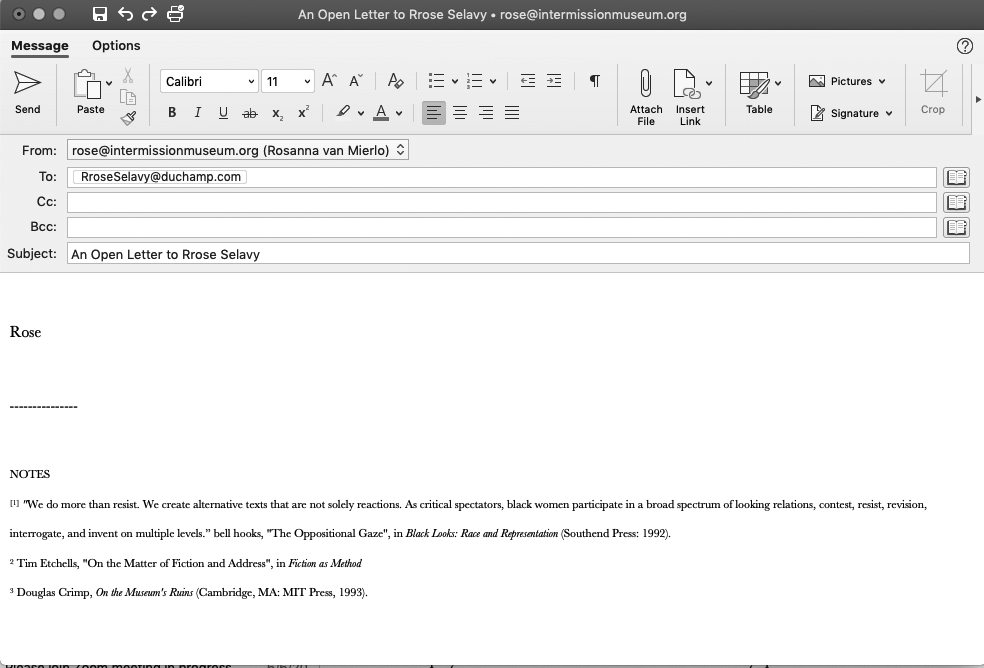984x668 pixels.
Task: Click the Pictures button
Action: pyautogui.click(x=847, y=81)
